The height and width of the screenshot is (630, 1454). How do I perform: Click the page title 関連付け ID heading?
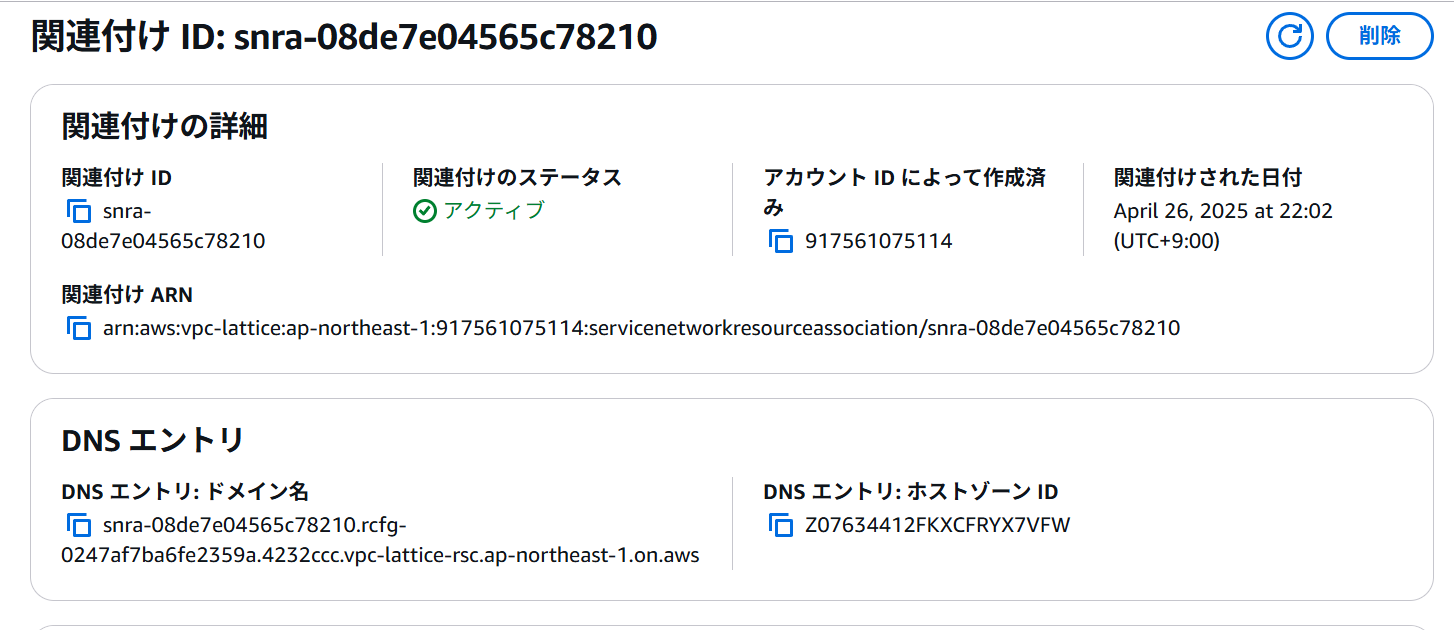[x=344, y=37]
